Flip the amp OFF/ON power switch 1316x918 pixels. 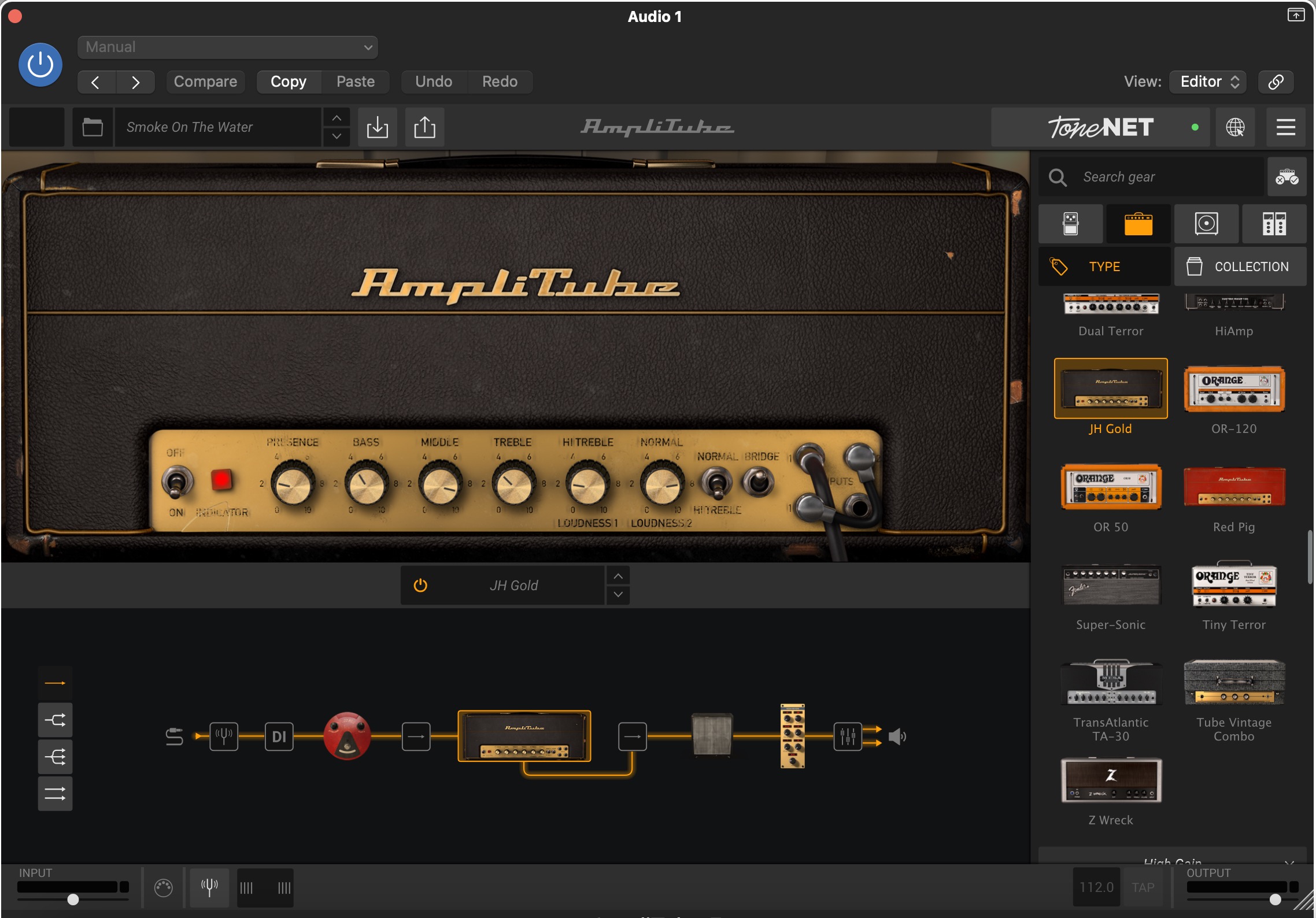177,483
